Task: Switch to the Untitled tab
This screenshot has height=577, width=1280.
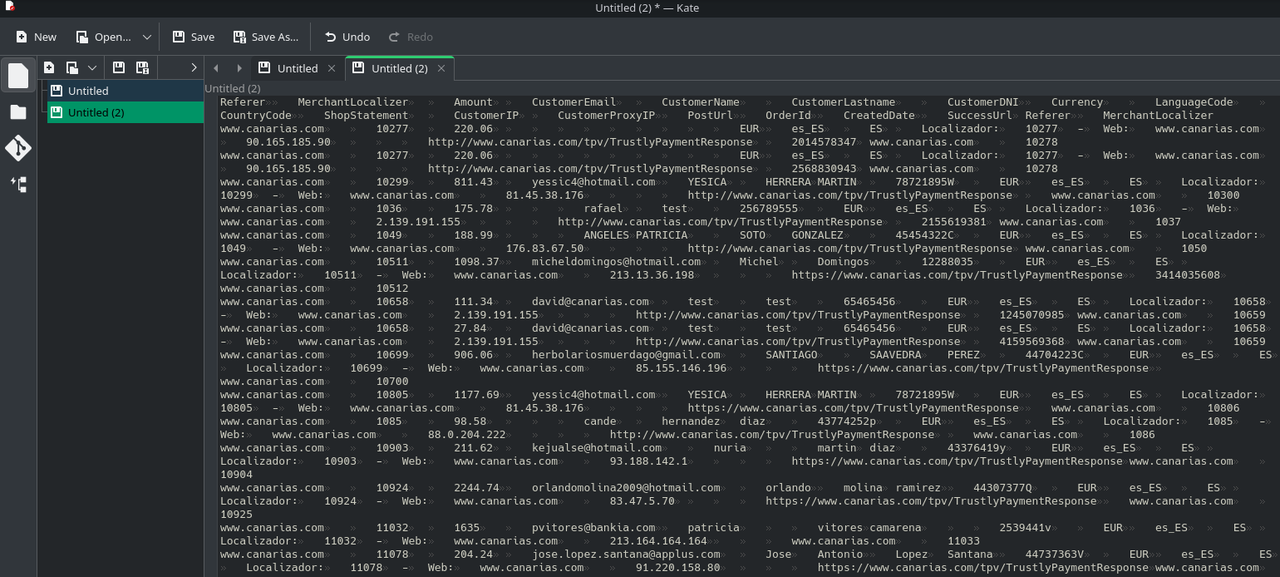Action: tap(296, 69)
